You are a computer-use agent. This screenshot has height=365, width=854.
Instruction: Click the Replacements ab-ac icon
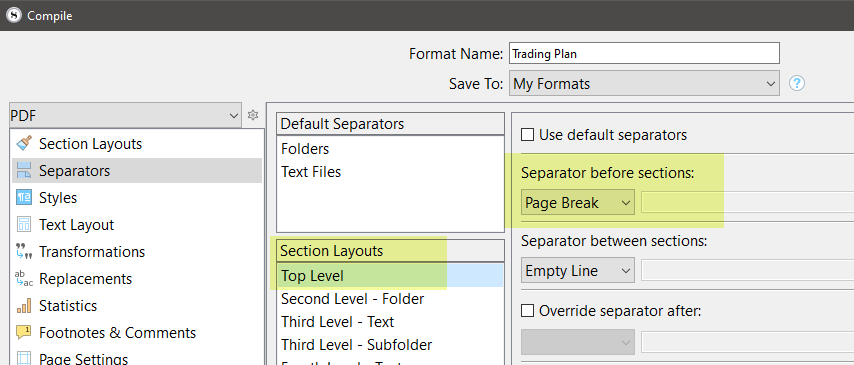(24, 278)
